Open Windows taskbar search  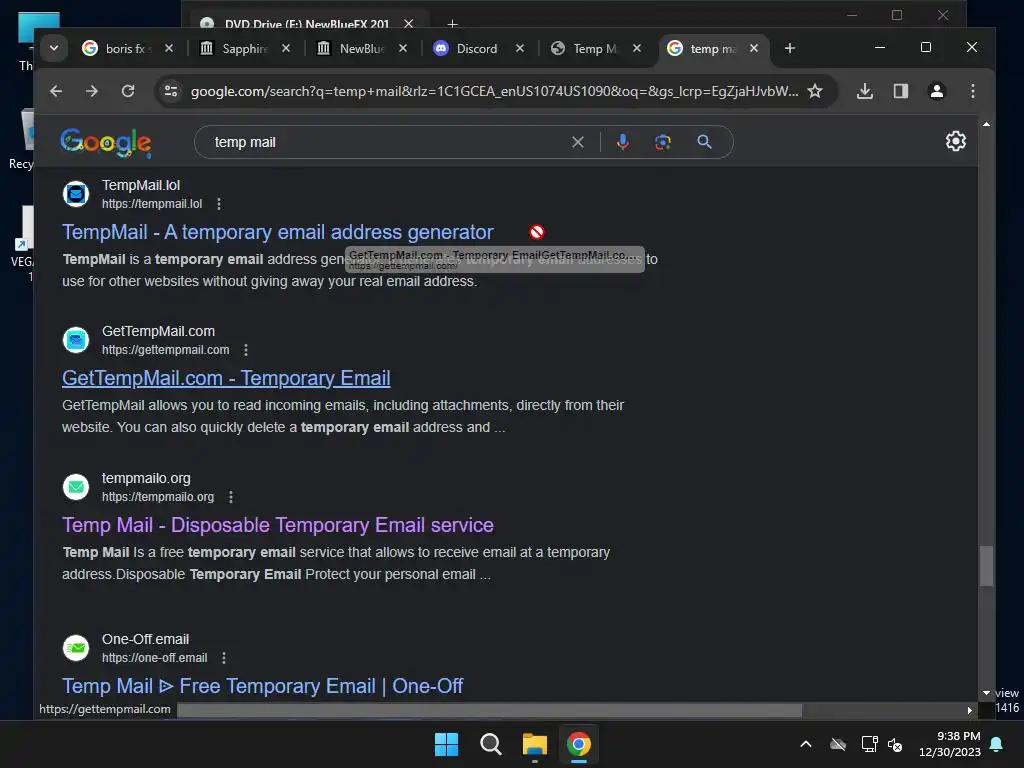point(490,744)
